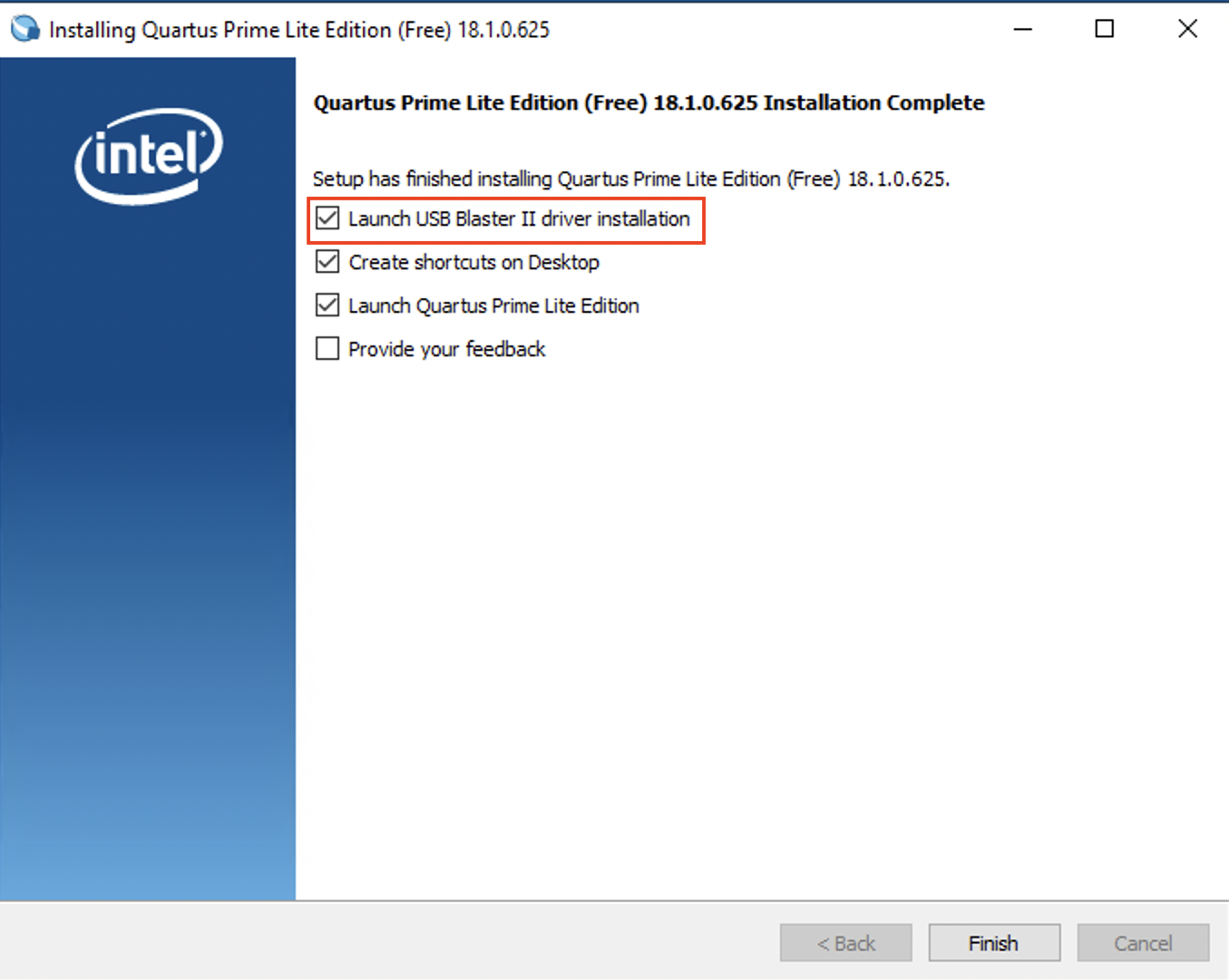Image resolution: width=1229 pixels, height=980 pixels.
Task: Close the installer window with X
Action: pos(1187,29)
